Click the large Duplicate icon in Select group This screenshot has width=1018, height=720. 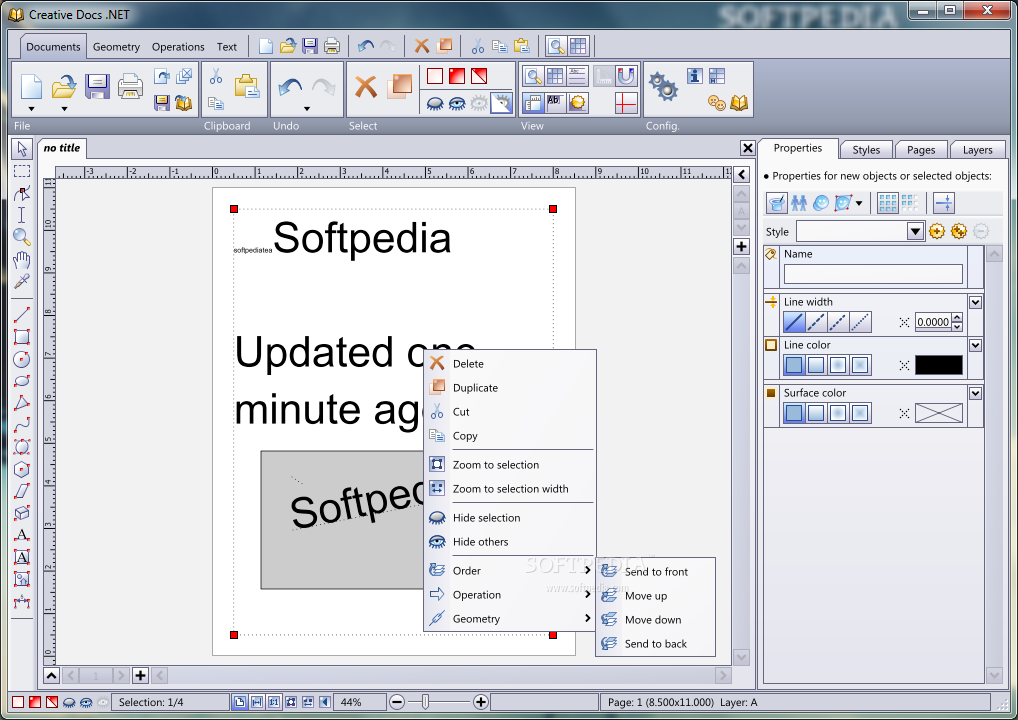point(400,86)
